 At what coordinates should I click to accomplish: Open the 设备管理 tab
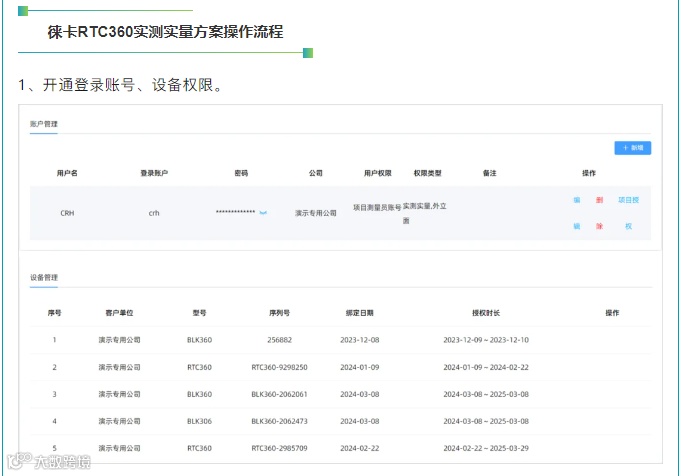coord(43,278)
